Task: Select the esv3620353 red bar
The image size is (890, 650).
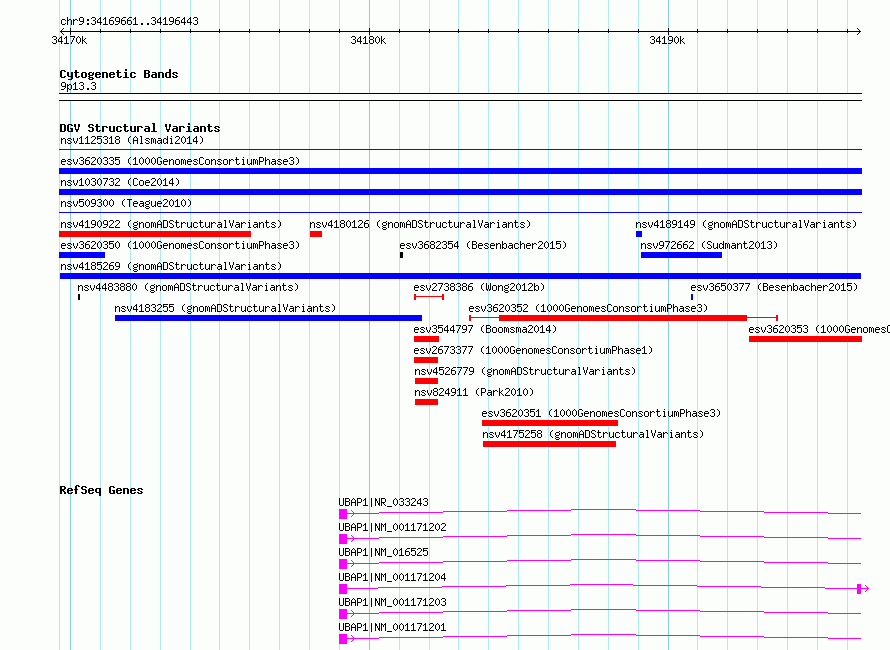Action: (805, 339)
